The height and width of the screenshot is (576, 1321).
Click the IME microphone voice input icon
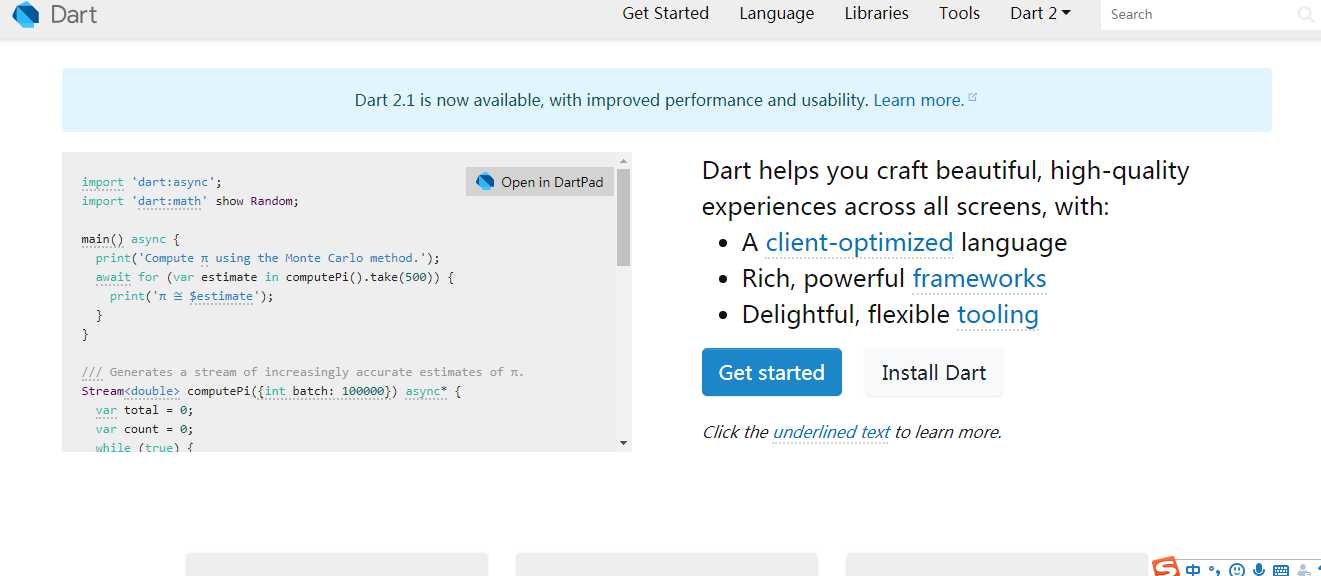click(1259, 570)
